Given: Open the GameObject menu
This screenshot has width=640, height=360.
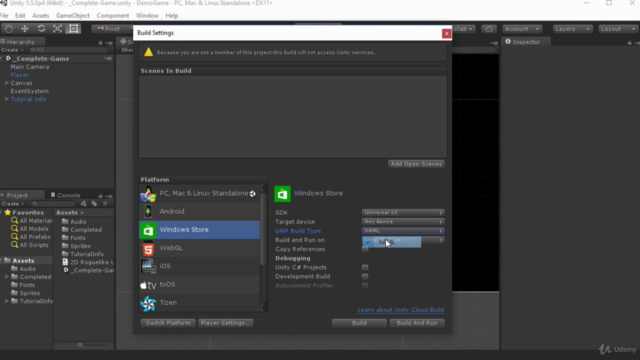Looking at the screenshot, I should click(73, 16).
